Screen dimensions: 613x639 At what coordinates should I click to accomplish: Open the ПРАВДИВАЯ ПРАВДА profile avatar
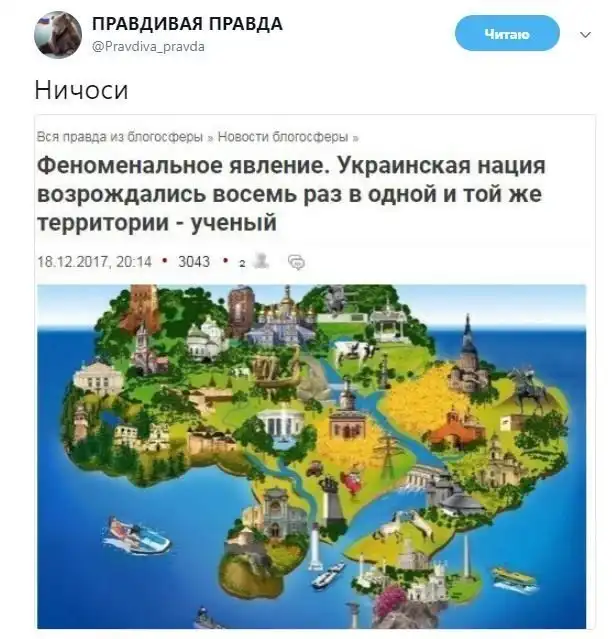coord(58,35)
